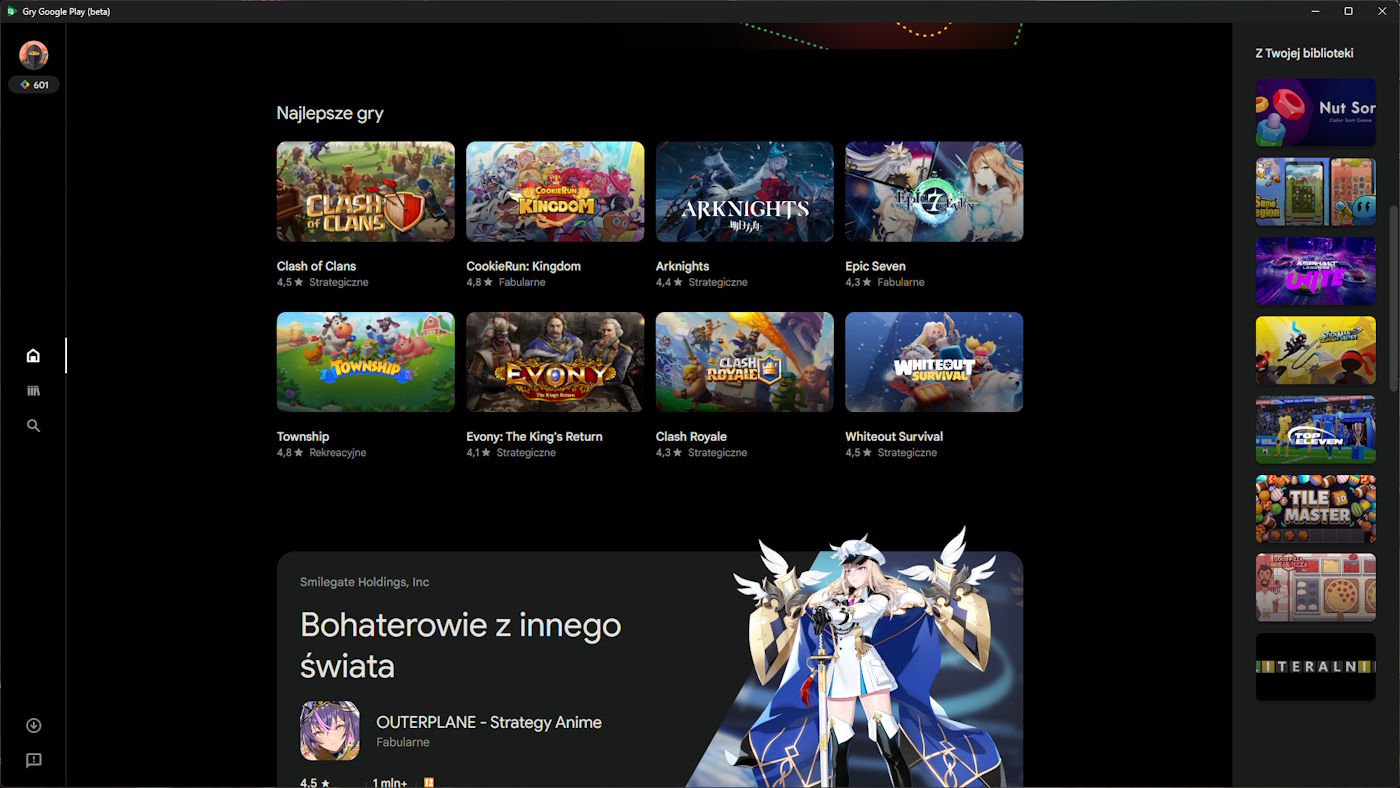1400x788 pixels.
Task: Open the Downloads icon in sidebar
Action: click(33, 726)
